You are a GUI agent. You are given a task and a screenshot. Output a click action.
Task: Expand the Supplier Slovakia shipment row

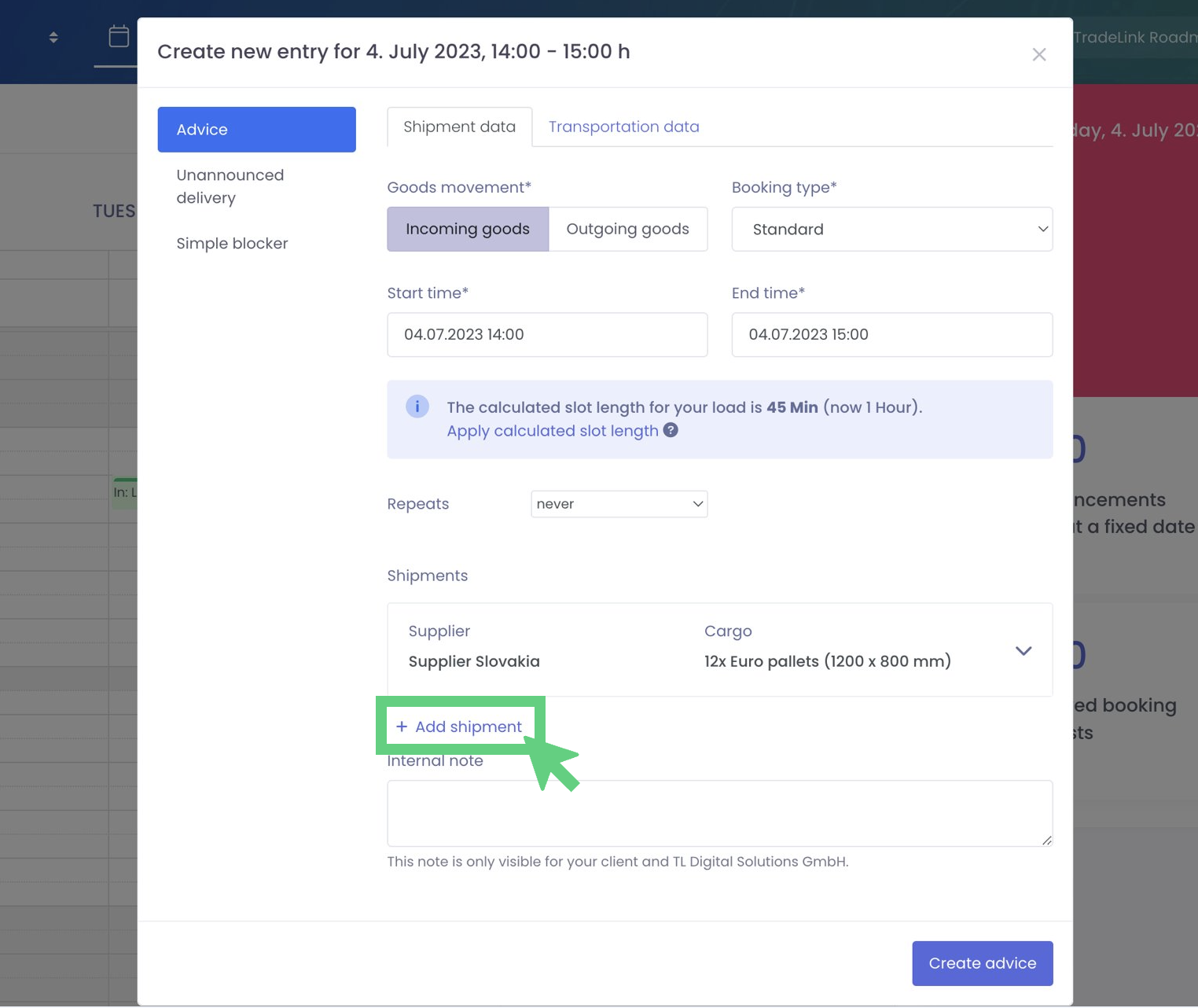coord(1023,650)
